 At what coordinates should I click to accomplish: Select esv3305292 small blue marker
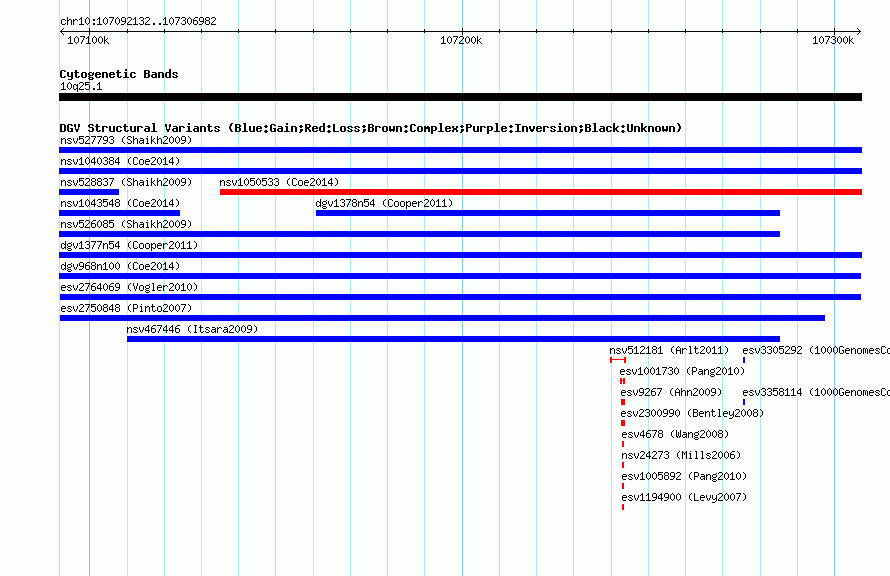(744, 360)
